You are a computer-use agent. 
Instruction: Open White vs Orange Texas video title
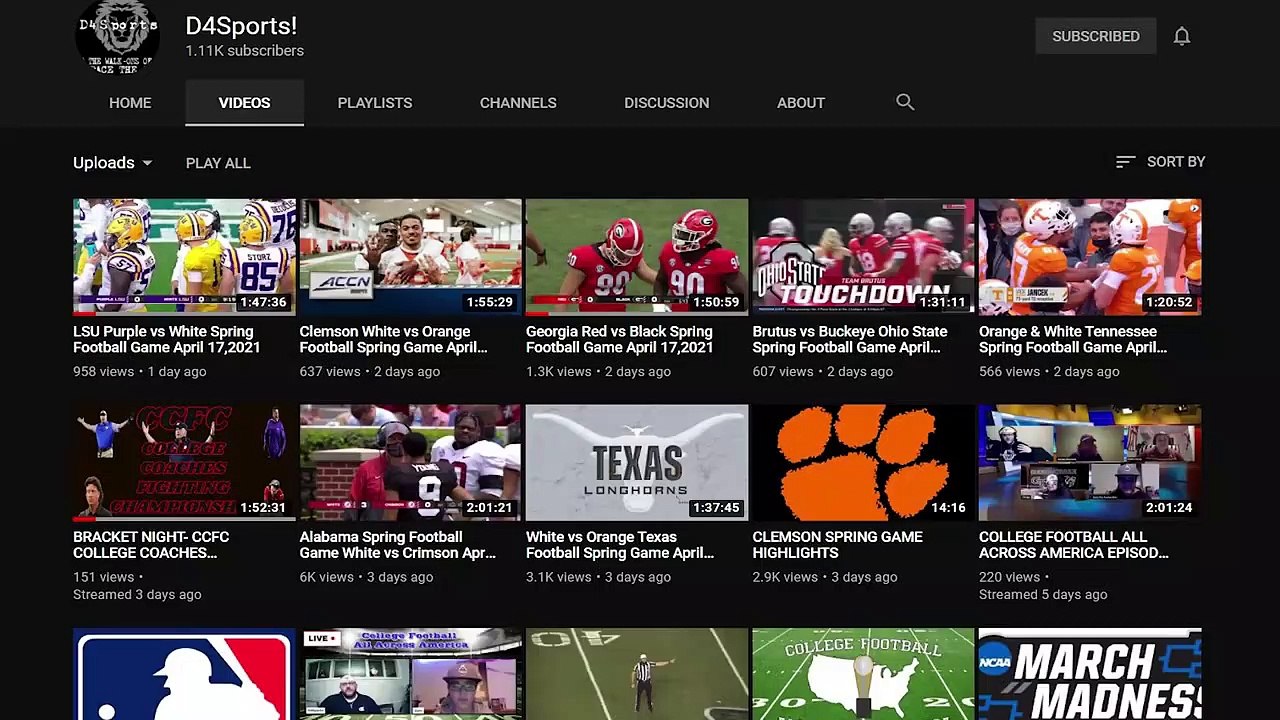click(620, 545)
